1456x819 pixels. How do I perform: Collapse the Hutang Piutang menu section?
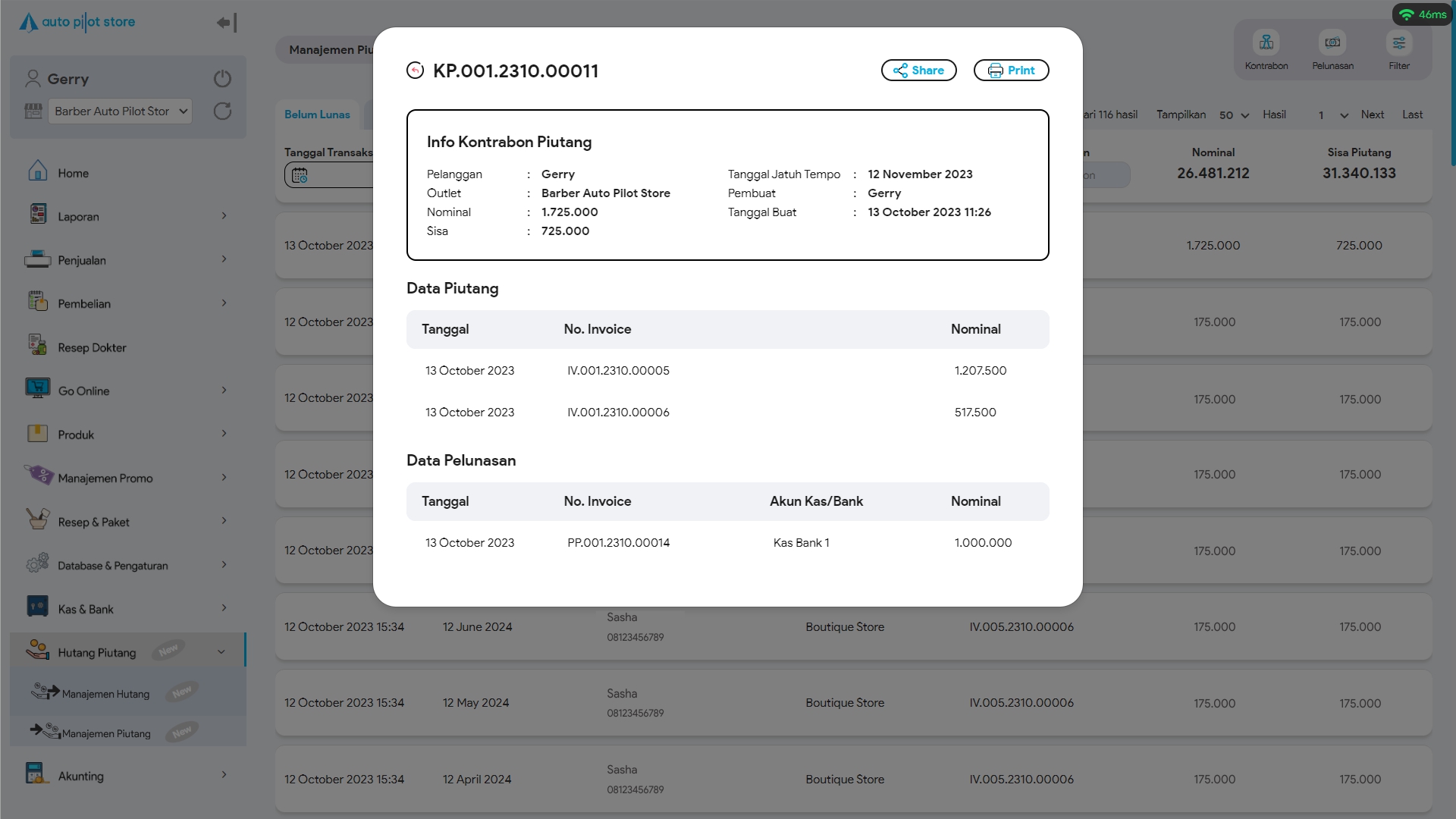pyautogui.click(x=221, y=652)
